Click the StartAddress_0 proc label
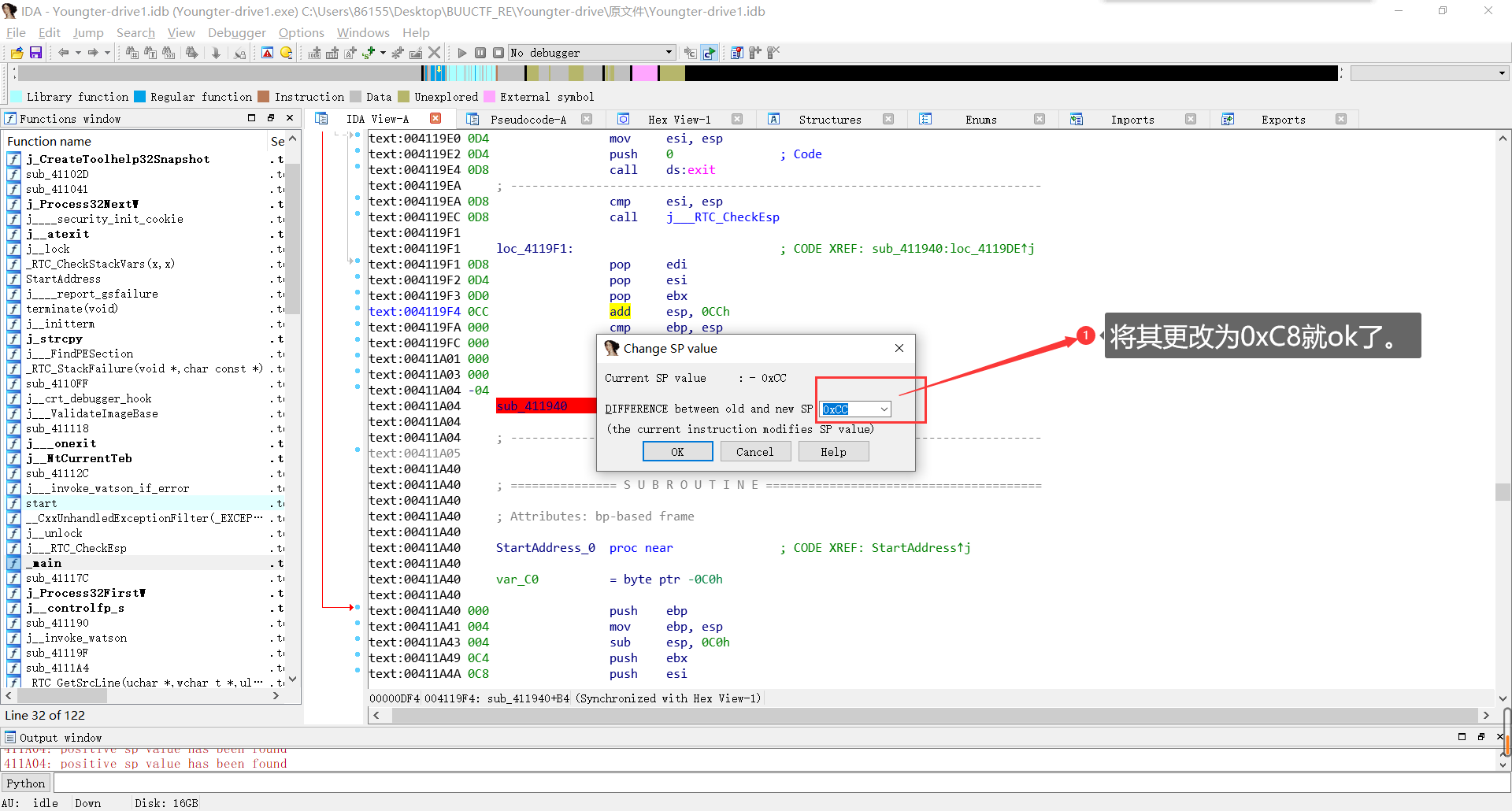This screenshot has height=811, width=1512. click(546, 548)
